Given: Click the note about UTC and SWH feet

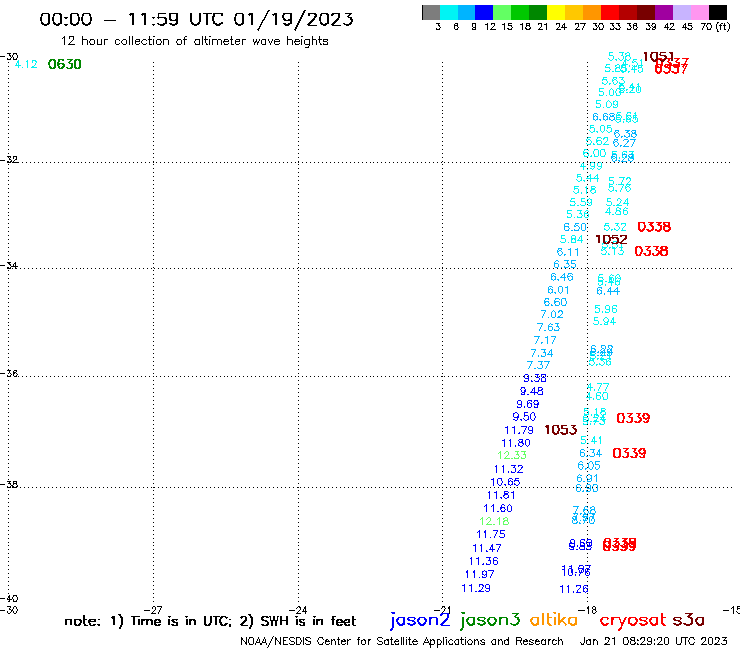Looking at the screenshot, I should (210, 621).
